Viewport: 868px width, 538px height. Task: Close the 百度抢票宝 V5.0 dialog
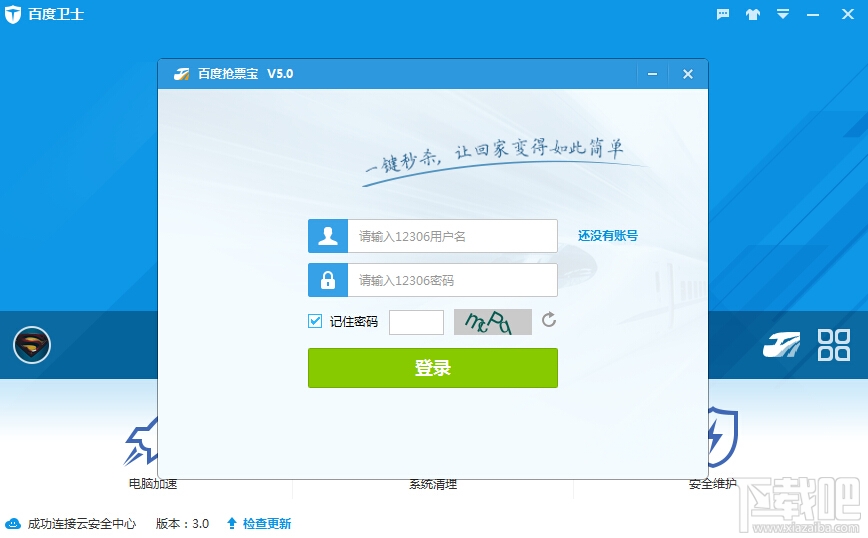pyautogui.click(x=688, y=74)
